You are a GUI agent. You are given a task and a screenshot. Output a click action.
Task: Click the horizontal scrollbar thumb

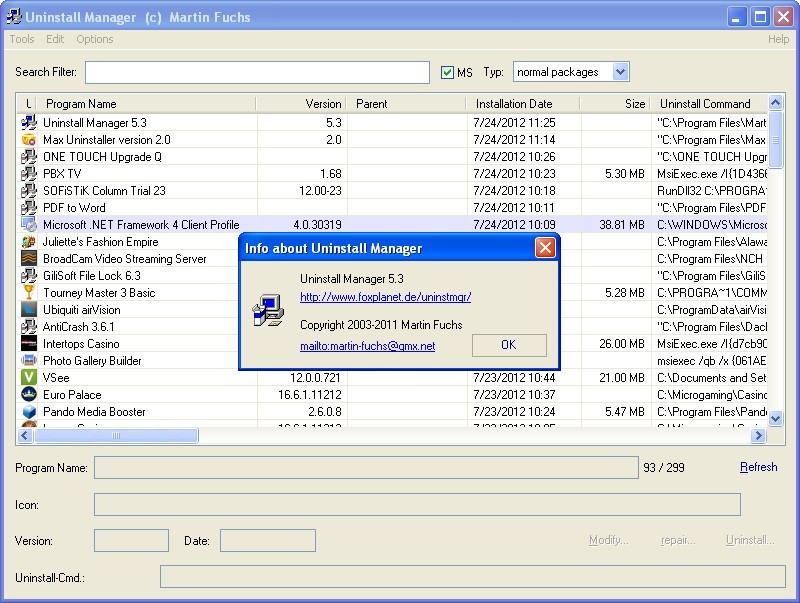pyautogui.click(x=116, y=436)
